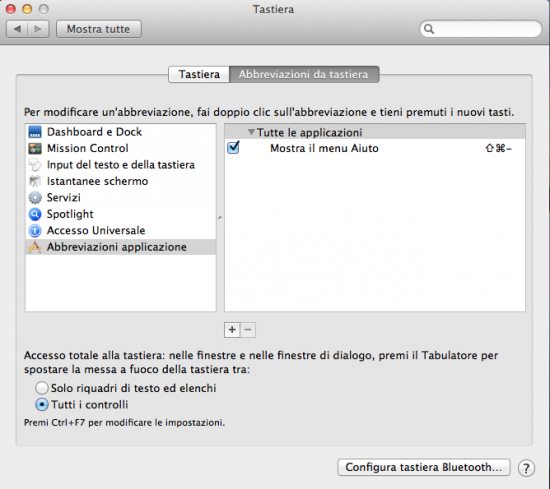Click the split divider handle between lists
The image size is (550, 489).
coord(220,217)
